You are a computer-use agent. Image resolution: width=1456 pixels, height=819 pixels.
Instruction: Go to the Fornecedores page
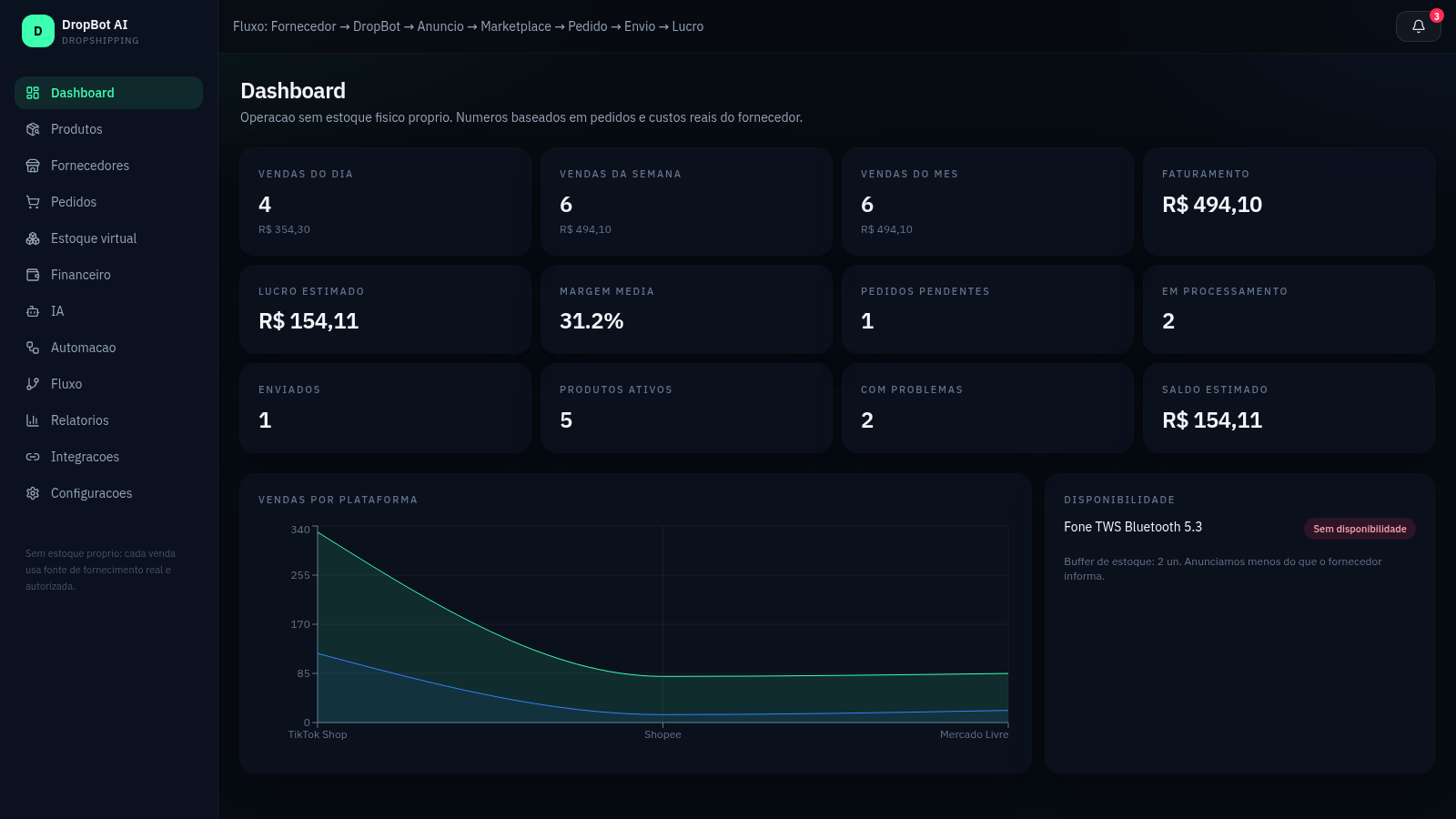click(x=108, y=166)
